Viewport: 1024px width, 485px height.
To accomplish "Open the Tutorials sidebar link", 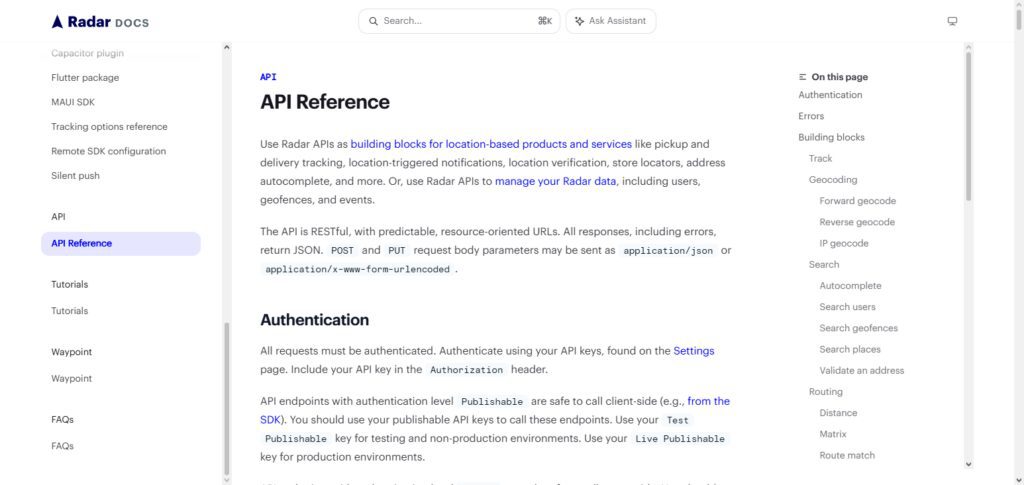I will [69, 311].
